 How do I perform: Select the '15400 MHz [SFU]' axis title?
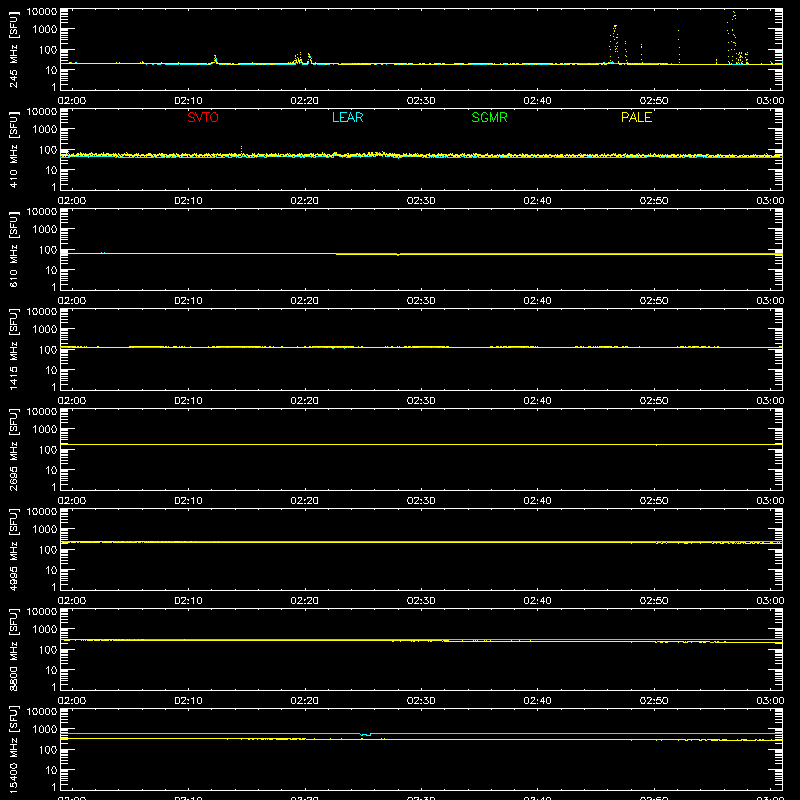pos(13,749)
